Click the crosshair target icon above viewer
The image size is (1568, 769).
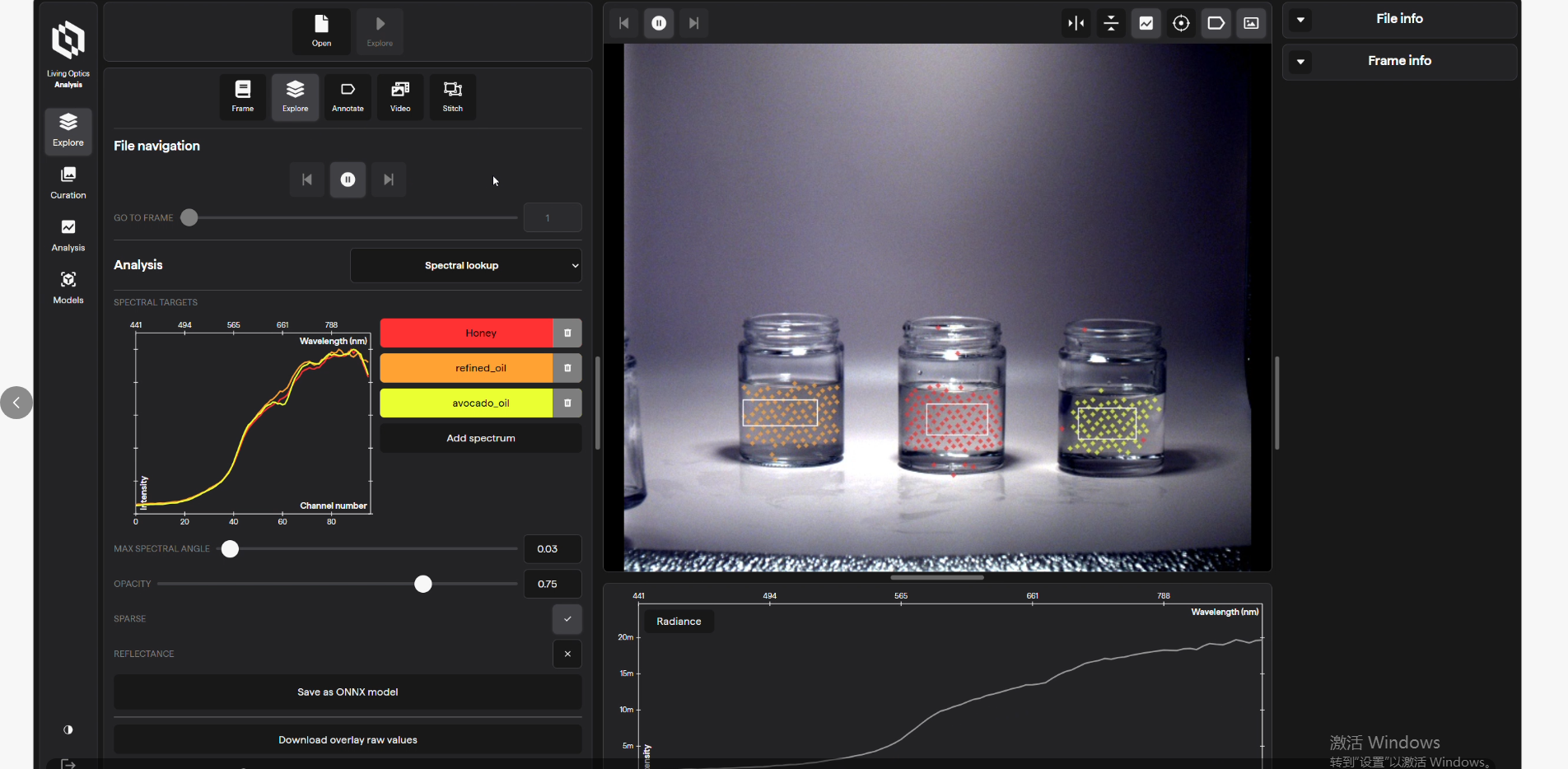point(1181,23)
